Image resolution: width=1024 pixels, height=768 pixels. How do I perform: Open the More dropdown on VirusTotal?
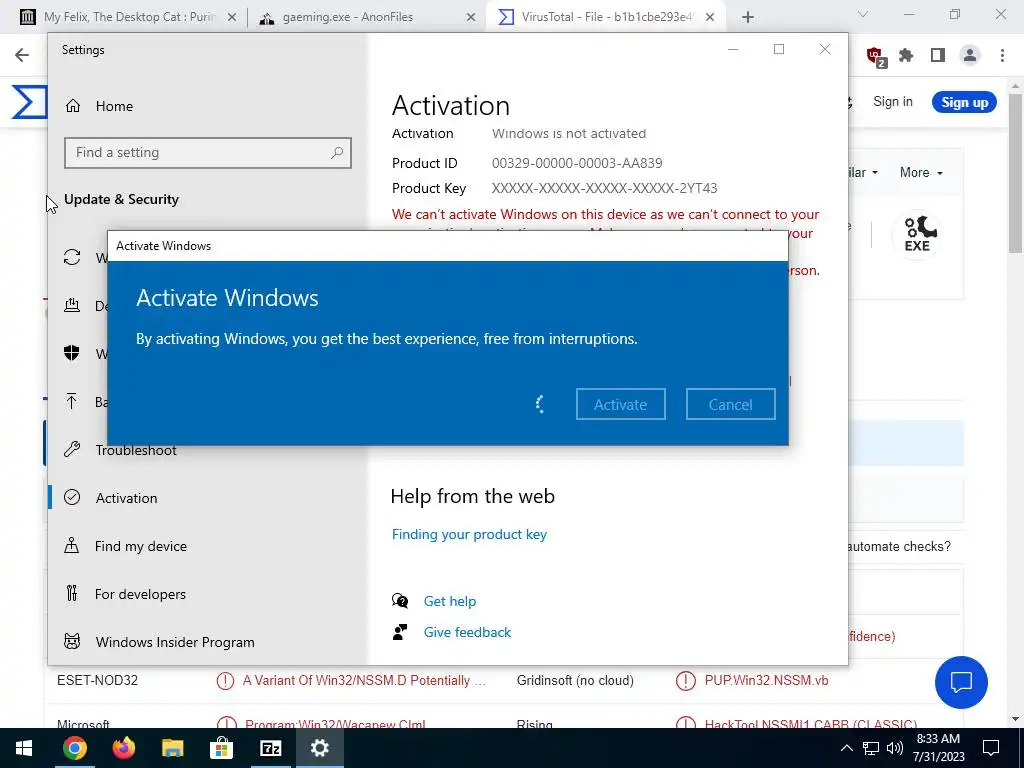[921, 172]
